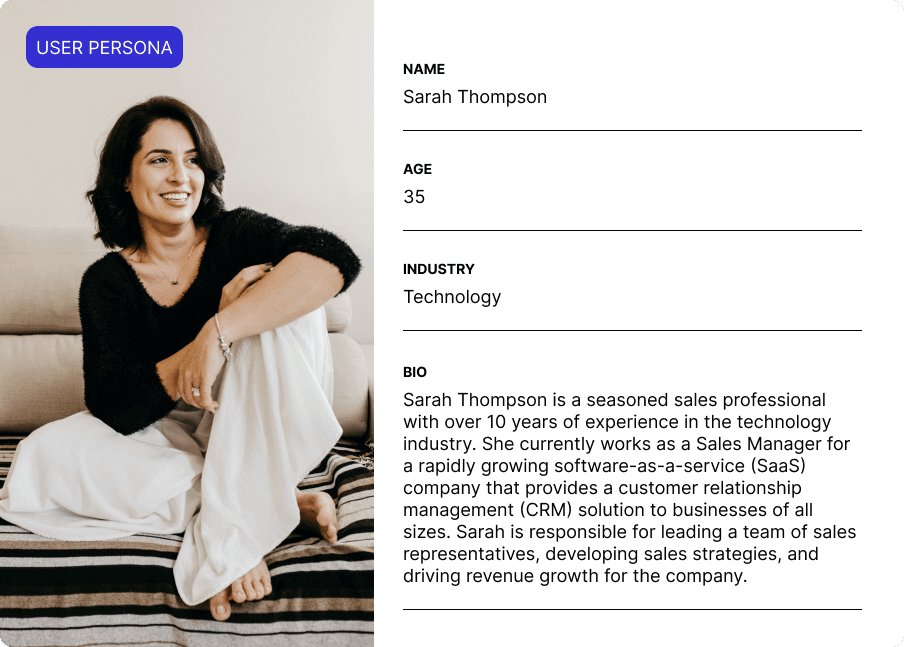Select the name value Sarah Thompson
This screenshot has height=647, width=904.
click(x=475, y=97)
